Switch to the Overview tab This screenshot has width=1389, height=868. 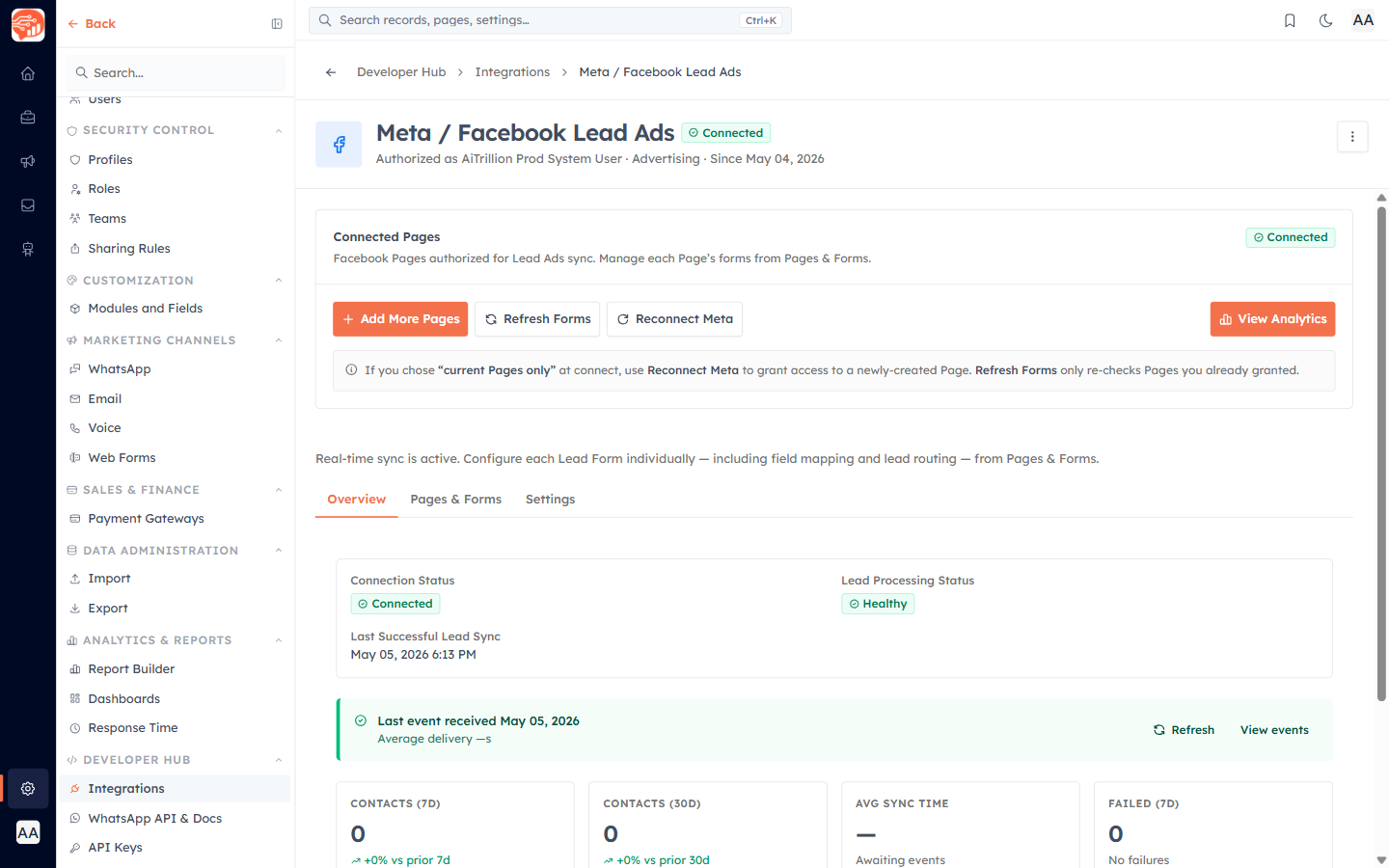(356, 500)
